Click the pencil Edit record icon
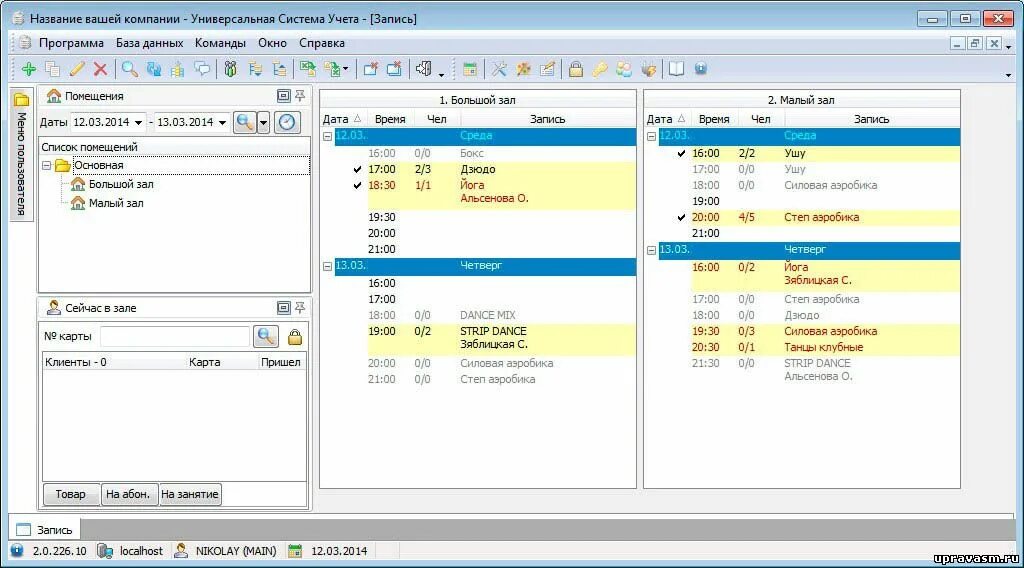The width and height of the screenshot is (1024, 568). coord(77,69)
